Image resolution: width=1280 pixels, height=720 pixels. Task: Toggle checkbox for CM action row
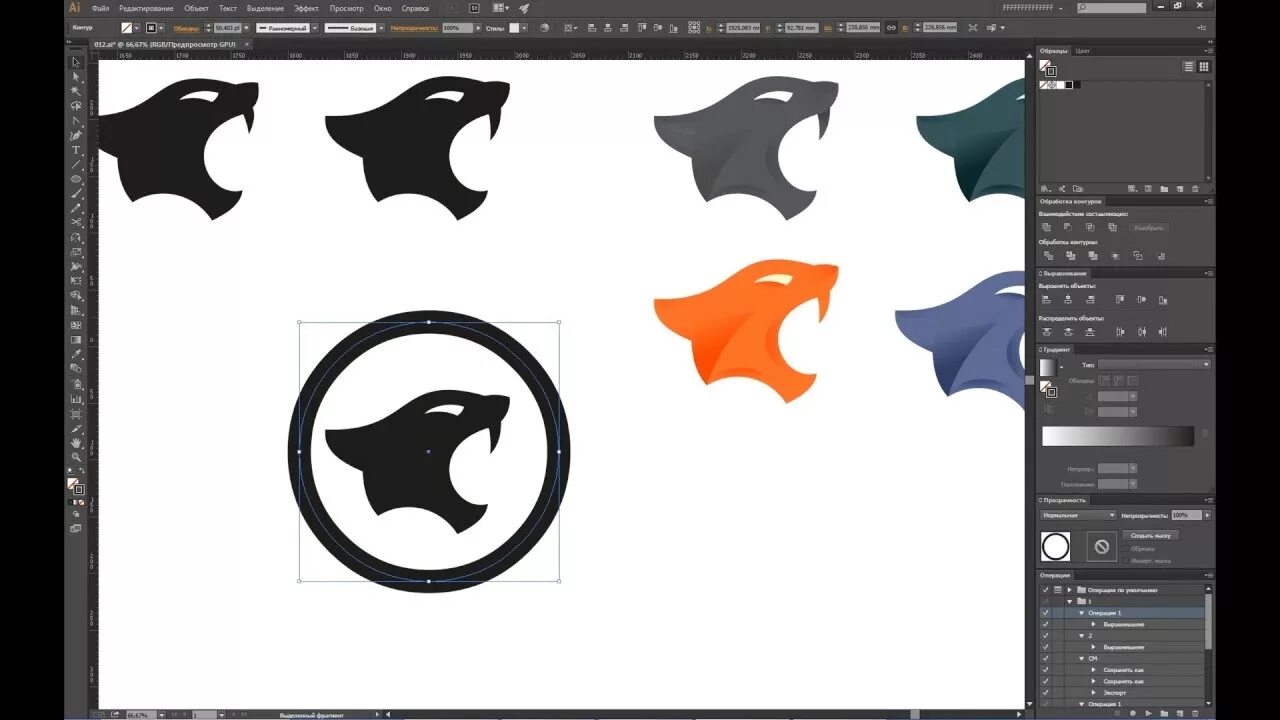(1045, 658)
